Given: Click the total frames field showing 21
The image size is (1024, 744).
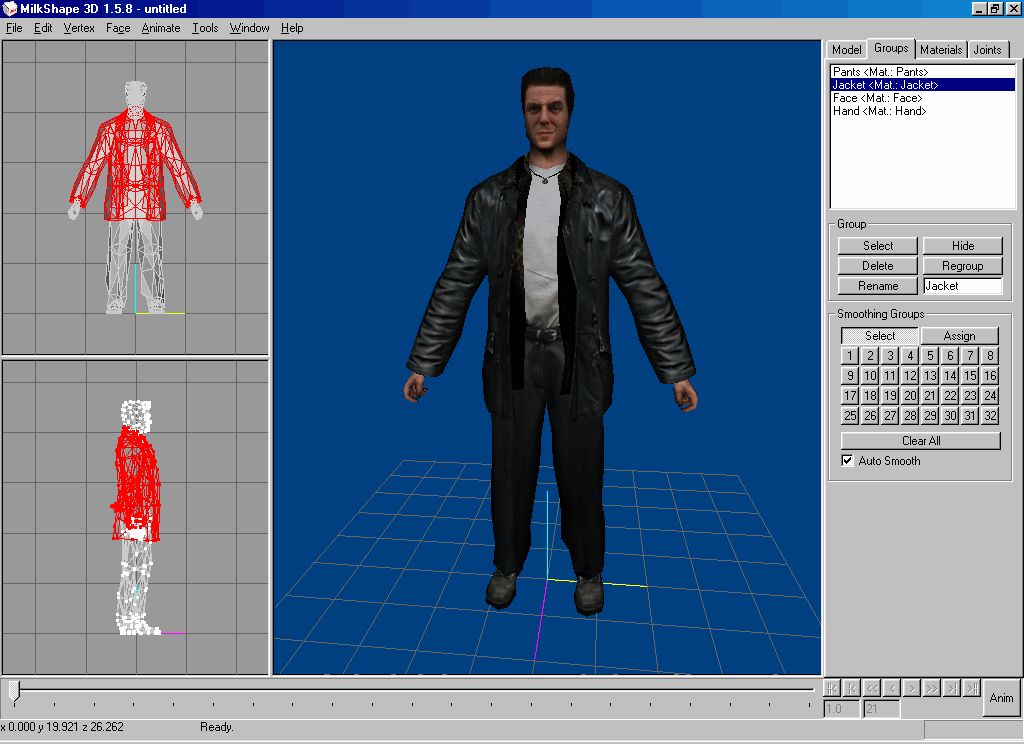Looking at the screenshot, I should 882,709.
